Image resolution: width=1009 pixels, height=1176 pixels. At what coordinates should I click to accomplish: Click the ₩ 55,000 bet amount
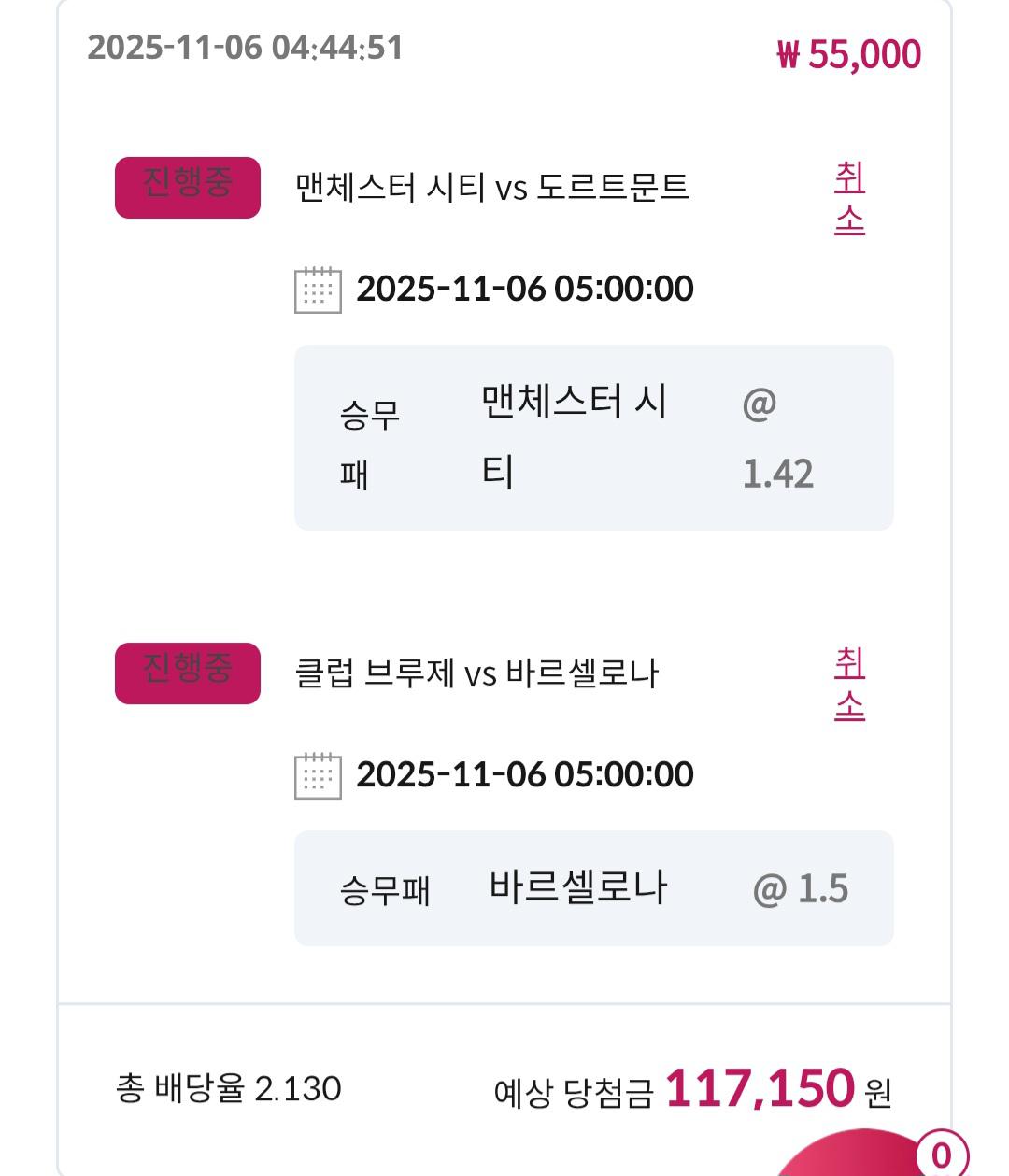pyautogui.click(x=848, y=54)
